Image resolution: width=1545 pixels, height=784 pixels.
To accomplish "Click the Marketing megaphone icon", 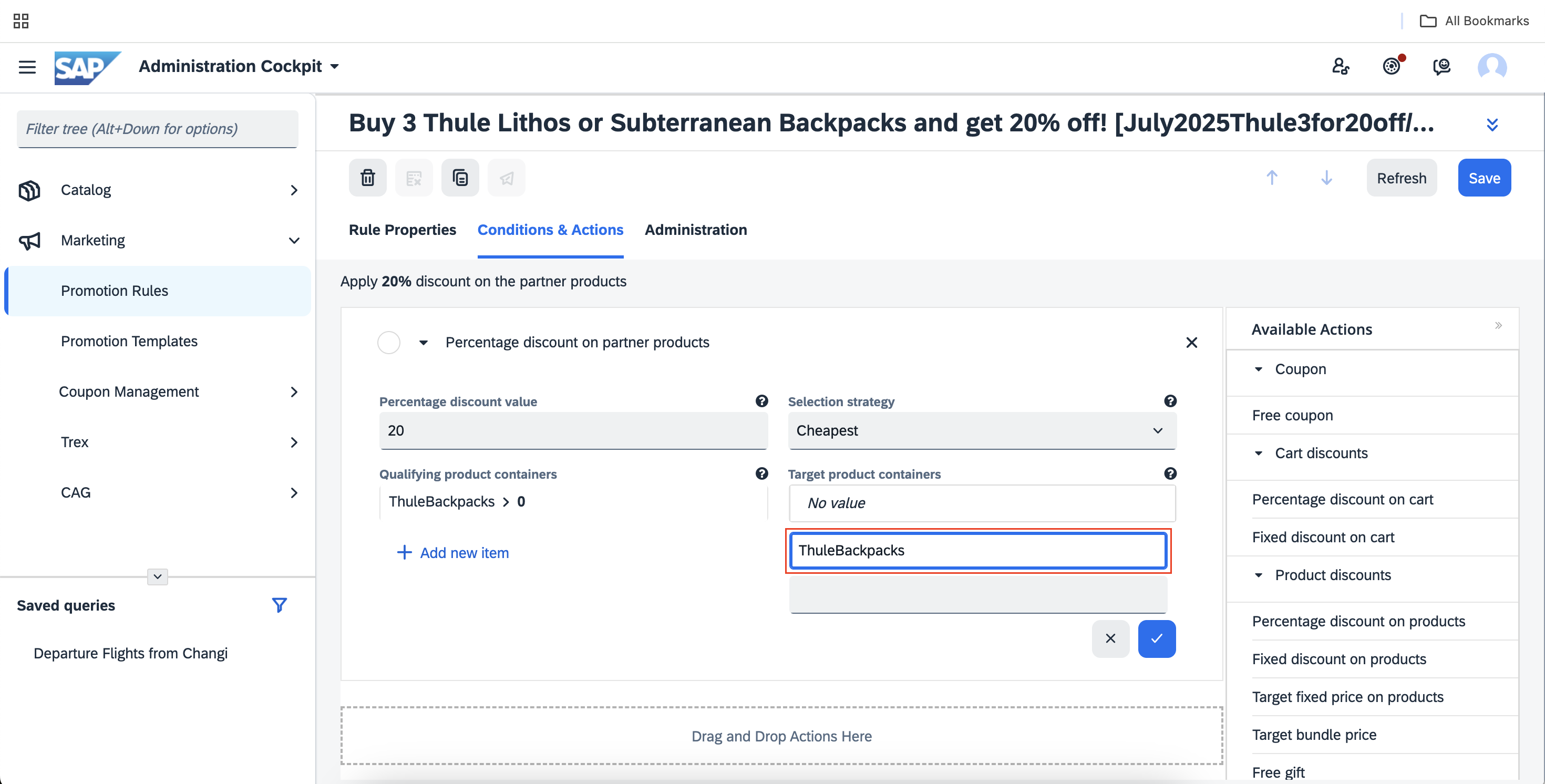I will [29, 241].
